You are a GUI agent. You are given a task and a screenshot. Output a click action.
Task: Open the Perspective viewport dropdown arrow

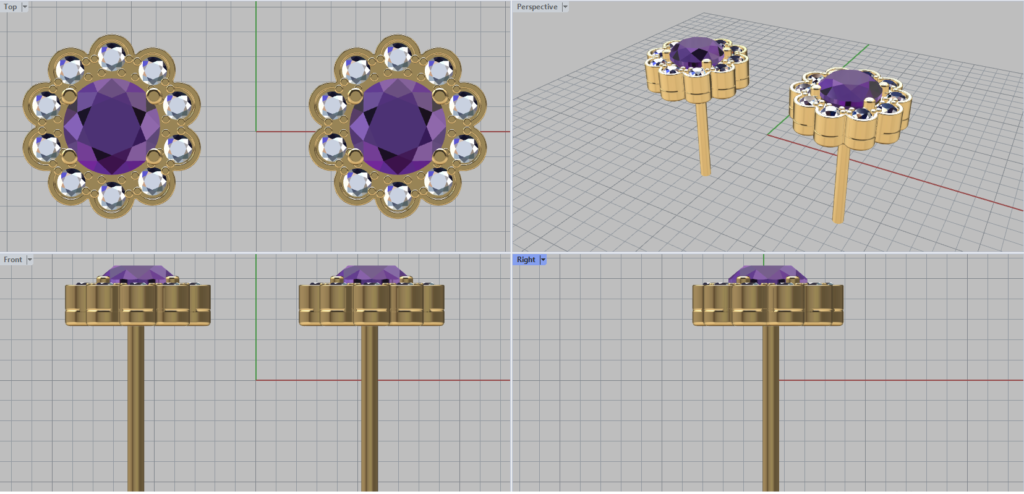click(x=565, y=7)
